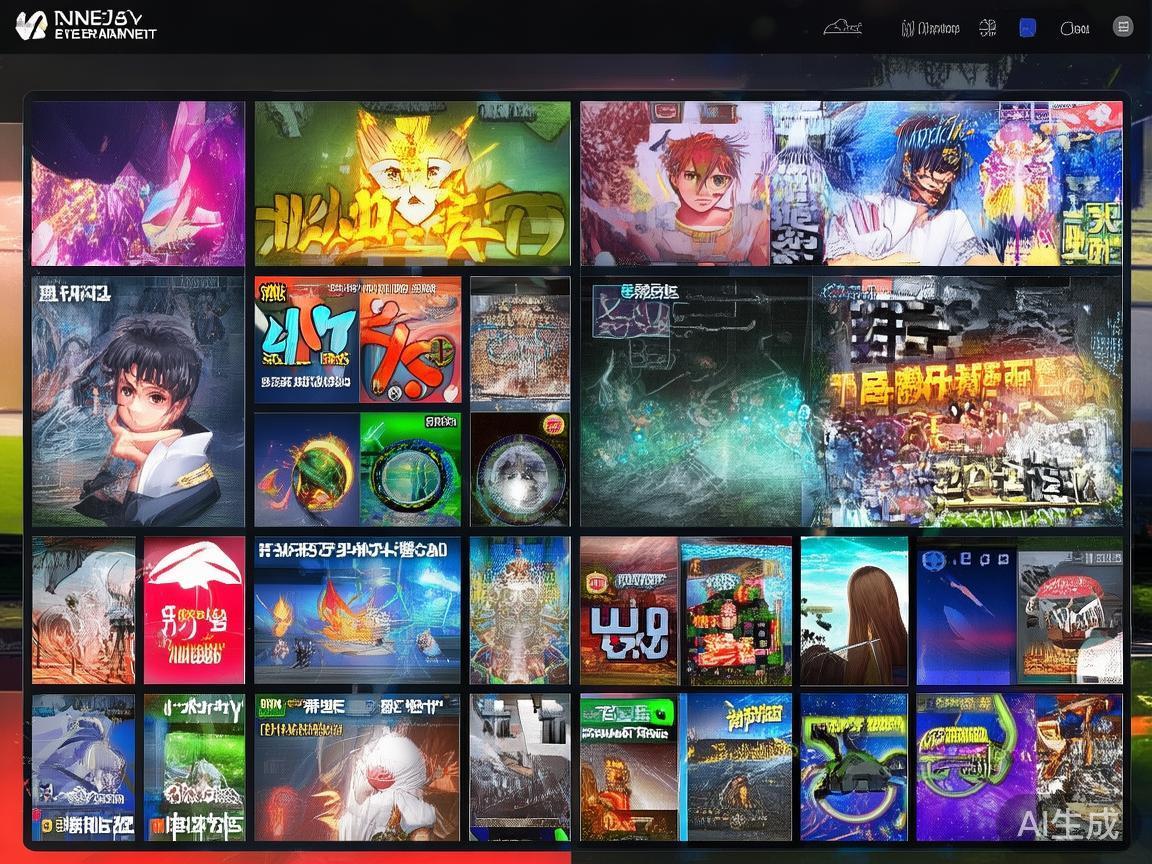Open the purple tile with neon green graffiti
The height and width of the screenshot is (864, 1152).
(x=975, y=767)
